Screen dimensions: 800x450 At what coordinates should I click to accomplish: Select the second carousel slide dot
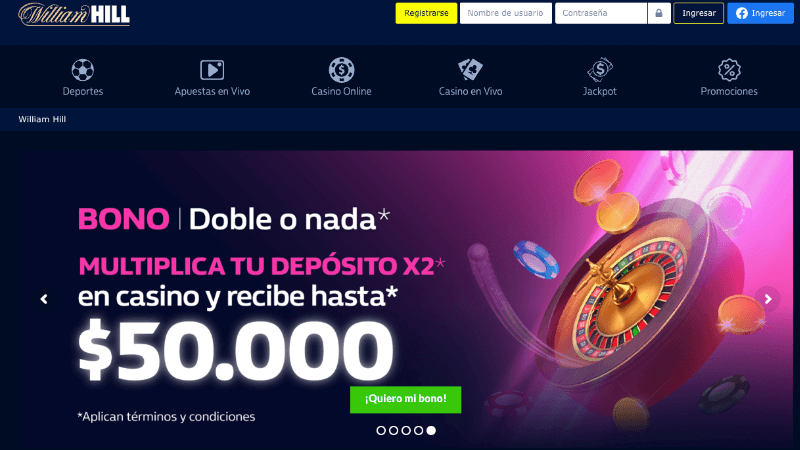393,431
